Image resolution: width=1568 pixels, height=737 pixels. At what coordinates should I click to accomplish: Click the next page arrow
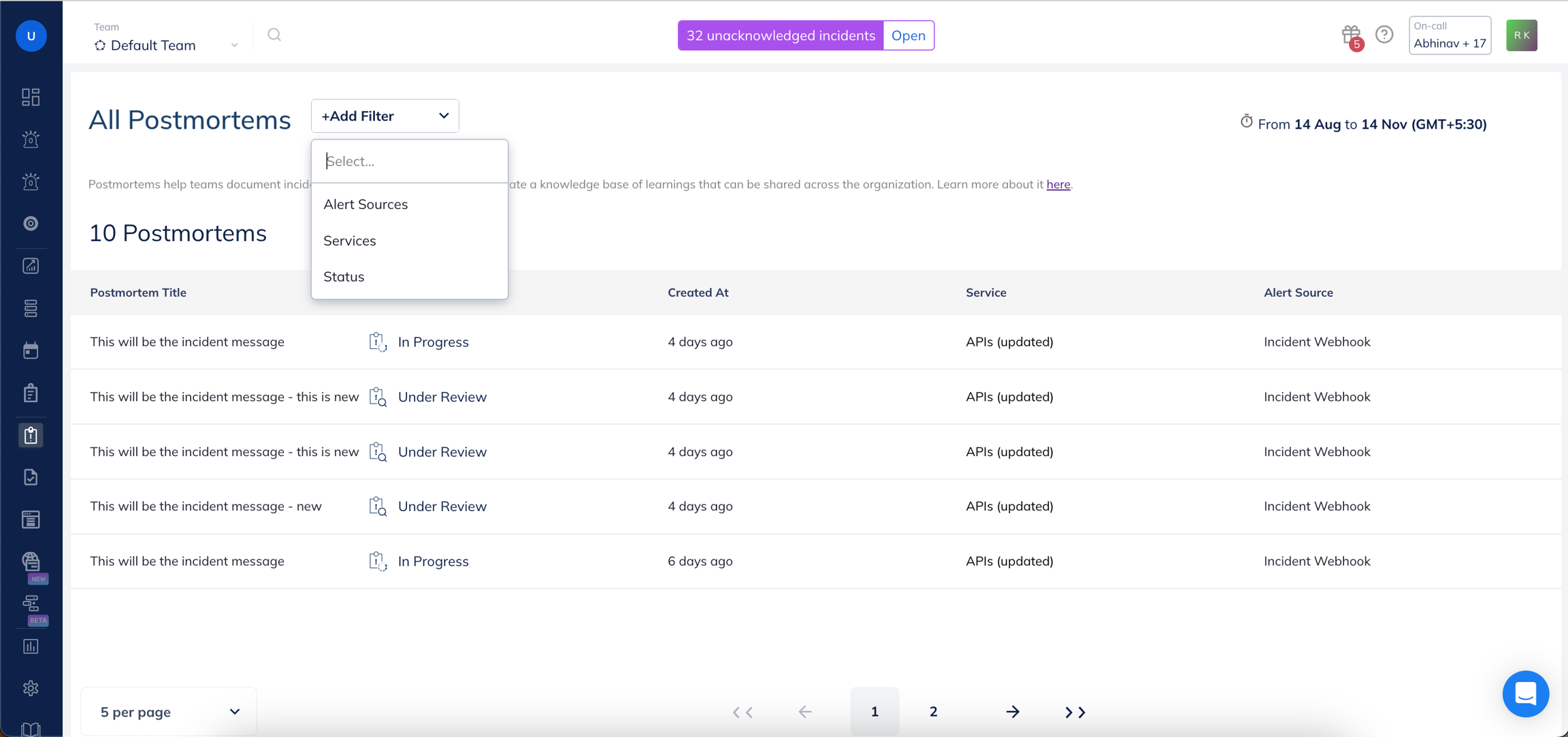click(1013, 712)
